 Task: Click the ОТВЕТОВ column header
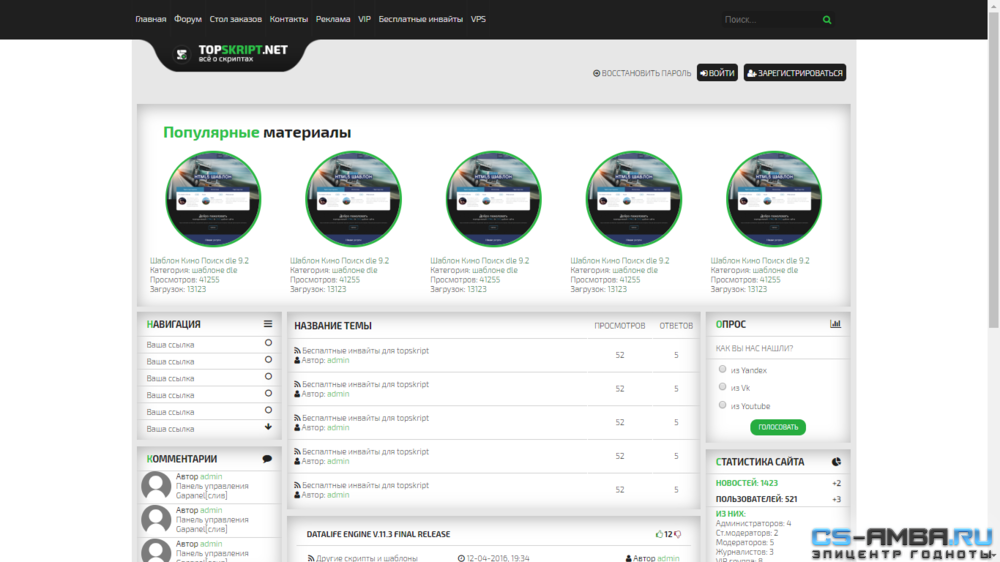pos(676,325)
